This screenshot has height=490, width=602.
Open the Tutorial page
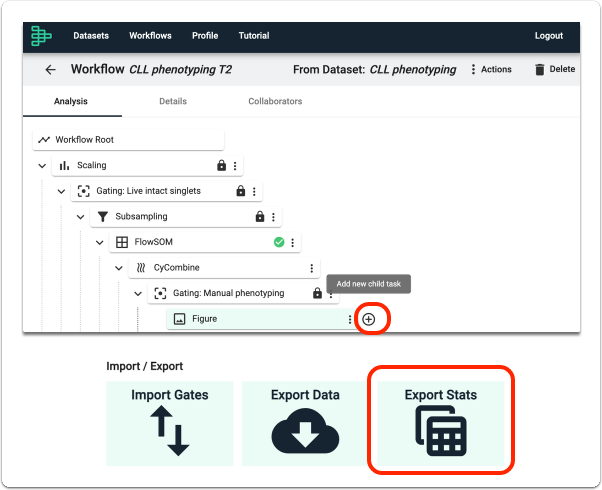(x=254, y=36)
